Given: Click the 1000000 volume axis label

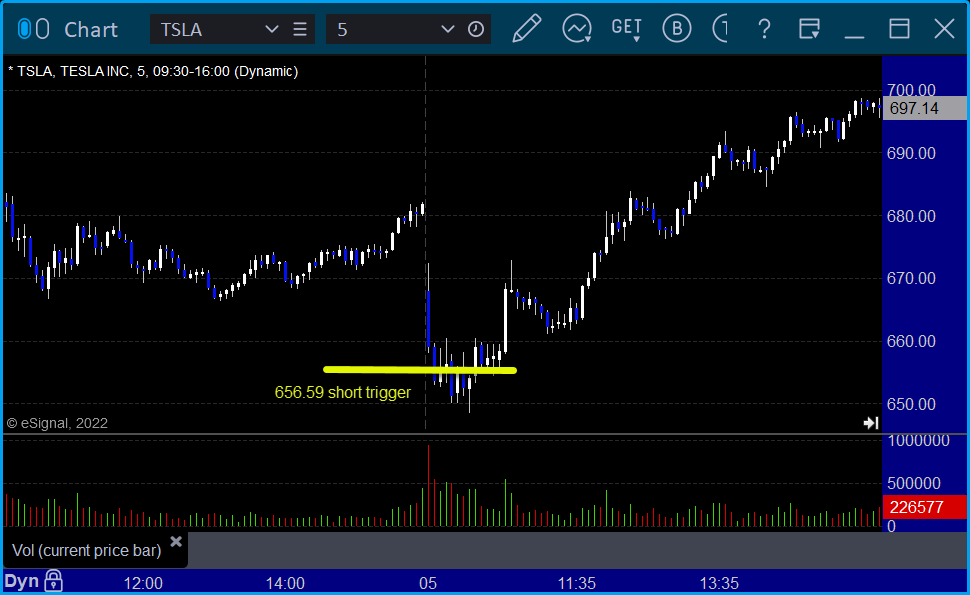Looking at the screenshot, I should [918, 440].
